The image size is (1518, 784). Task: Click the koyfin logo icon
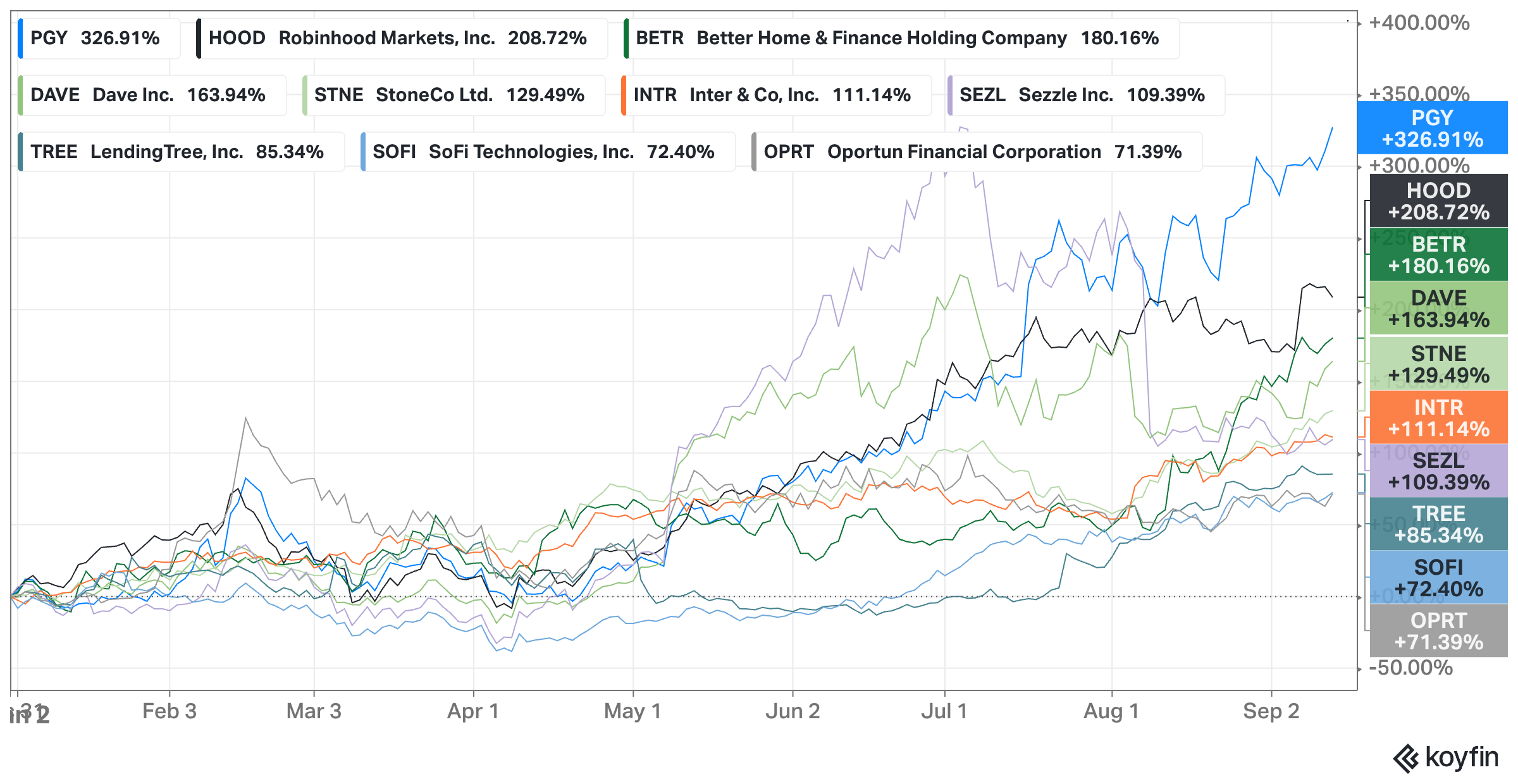point(1406,759)
